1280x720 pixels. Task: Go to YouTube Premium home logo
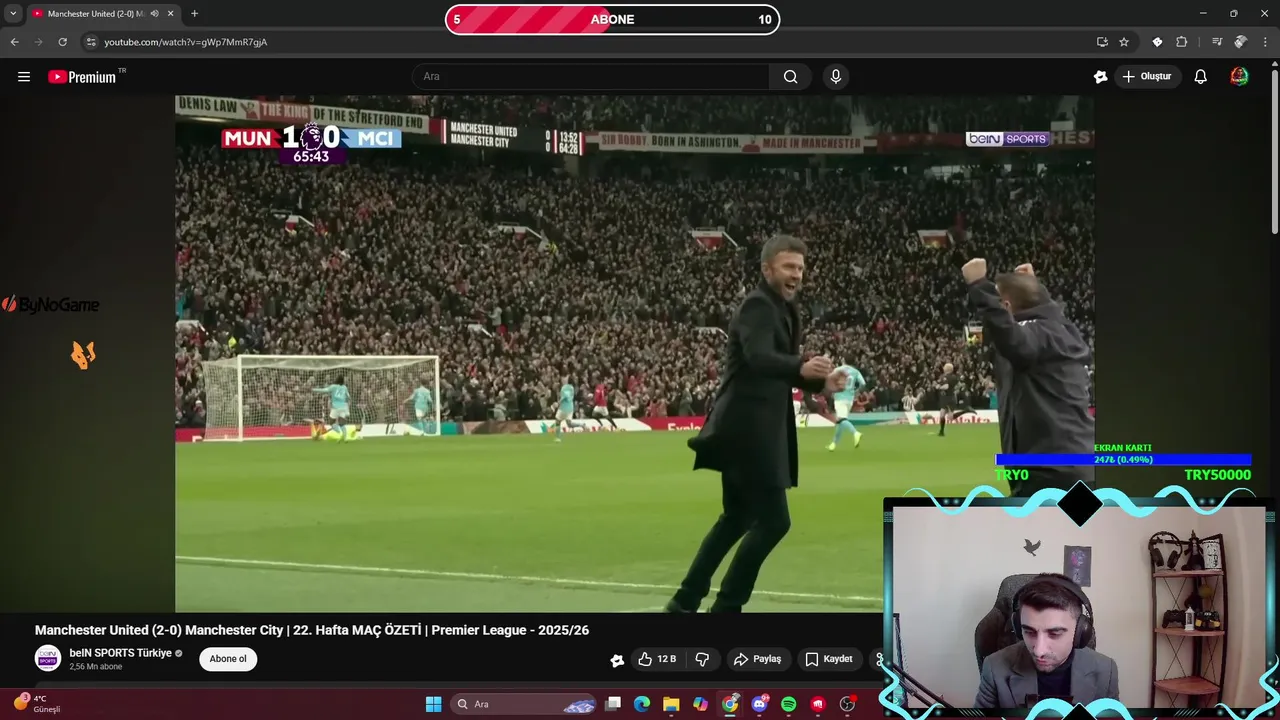(x=82, y=77)
